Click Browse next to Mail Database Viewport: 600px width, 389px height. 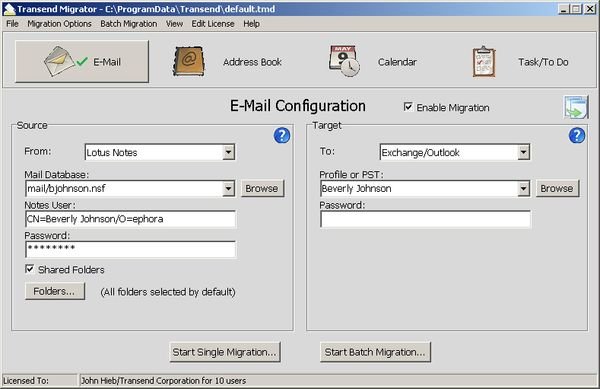262,189
